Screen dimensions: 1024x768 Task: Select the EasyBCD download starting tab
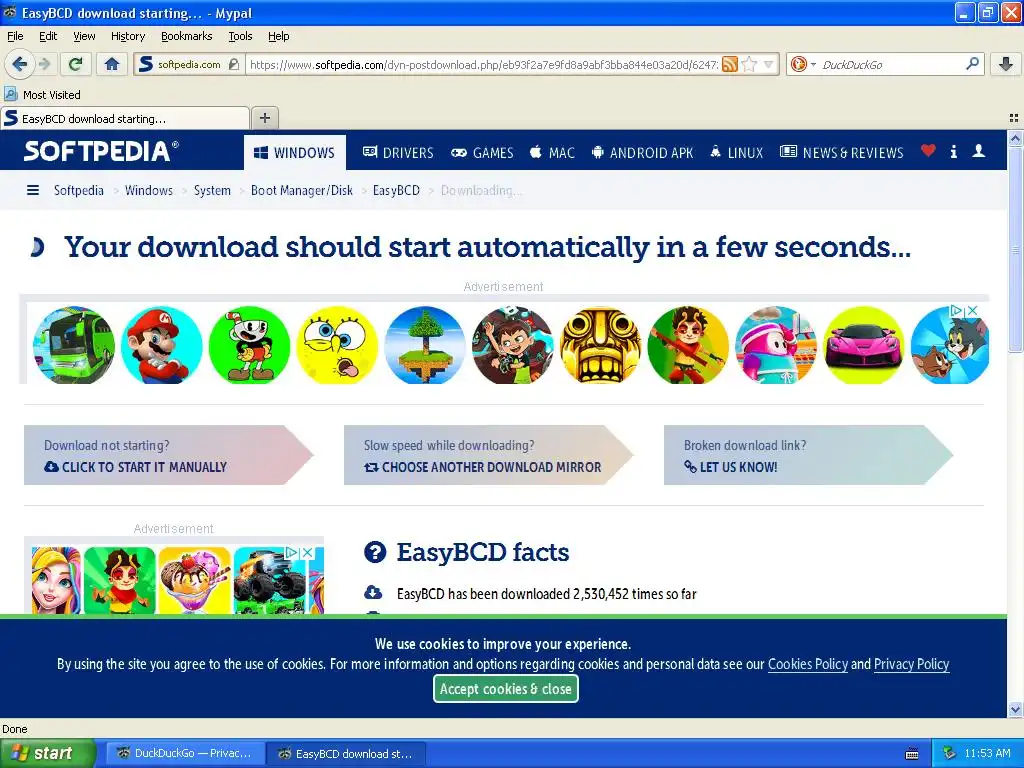coord(125,118)
